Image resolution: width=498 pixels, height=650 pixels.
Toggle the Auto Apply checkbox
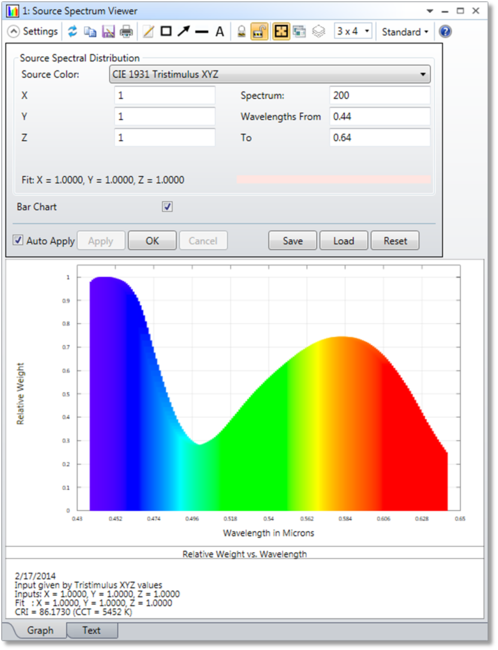click(x=18, y=240)
